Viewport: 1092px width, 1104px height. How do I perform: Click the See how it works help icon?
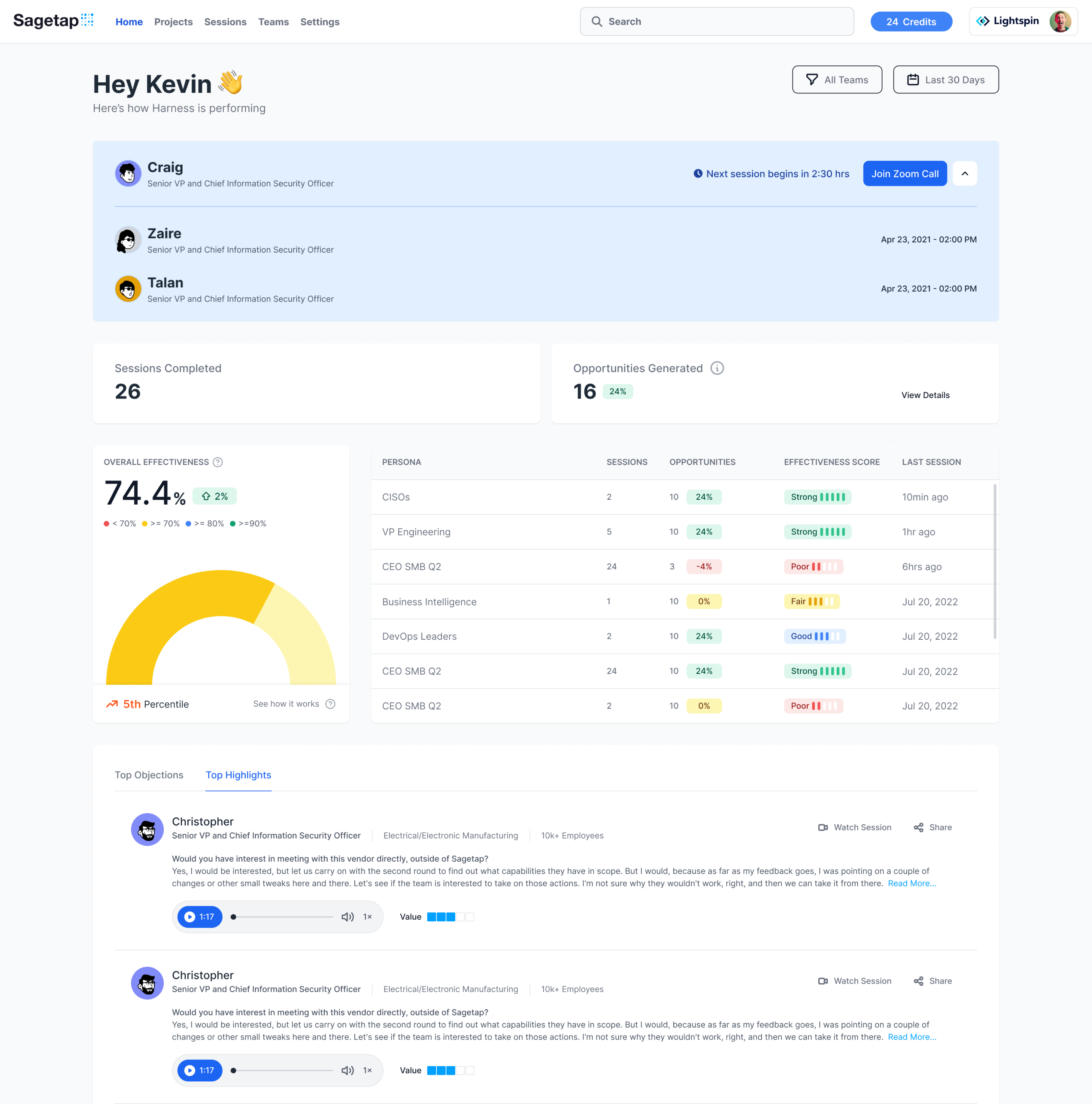coord(330,704)
